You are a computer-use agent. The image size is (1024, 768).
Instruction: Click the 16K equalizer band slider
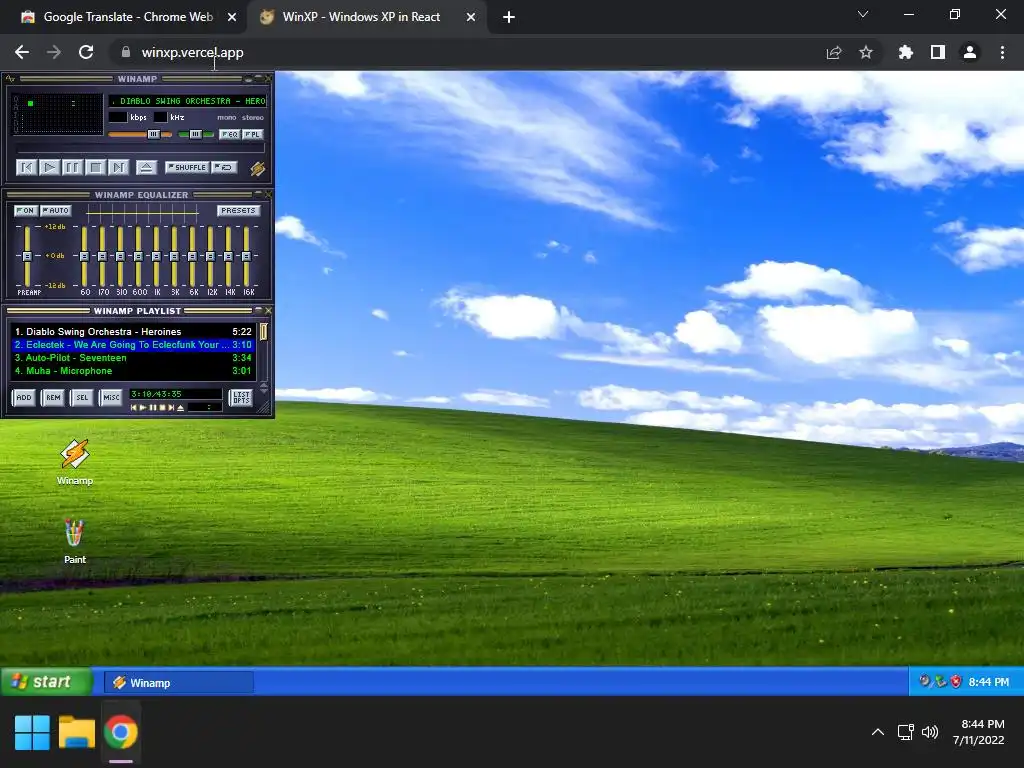[246, 256]
